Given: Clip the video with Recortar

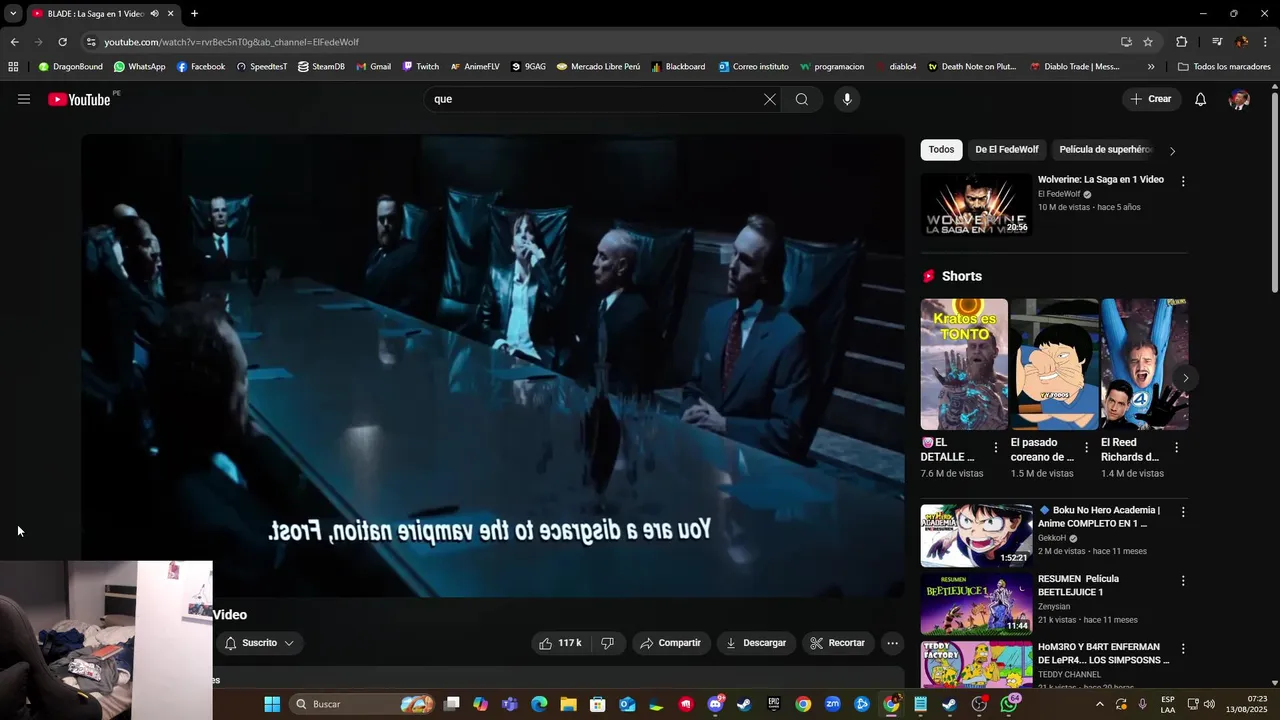Looking at the screenshot, I should point(838,643).
